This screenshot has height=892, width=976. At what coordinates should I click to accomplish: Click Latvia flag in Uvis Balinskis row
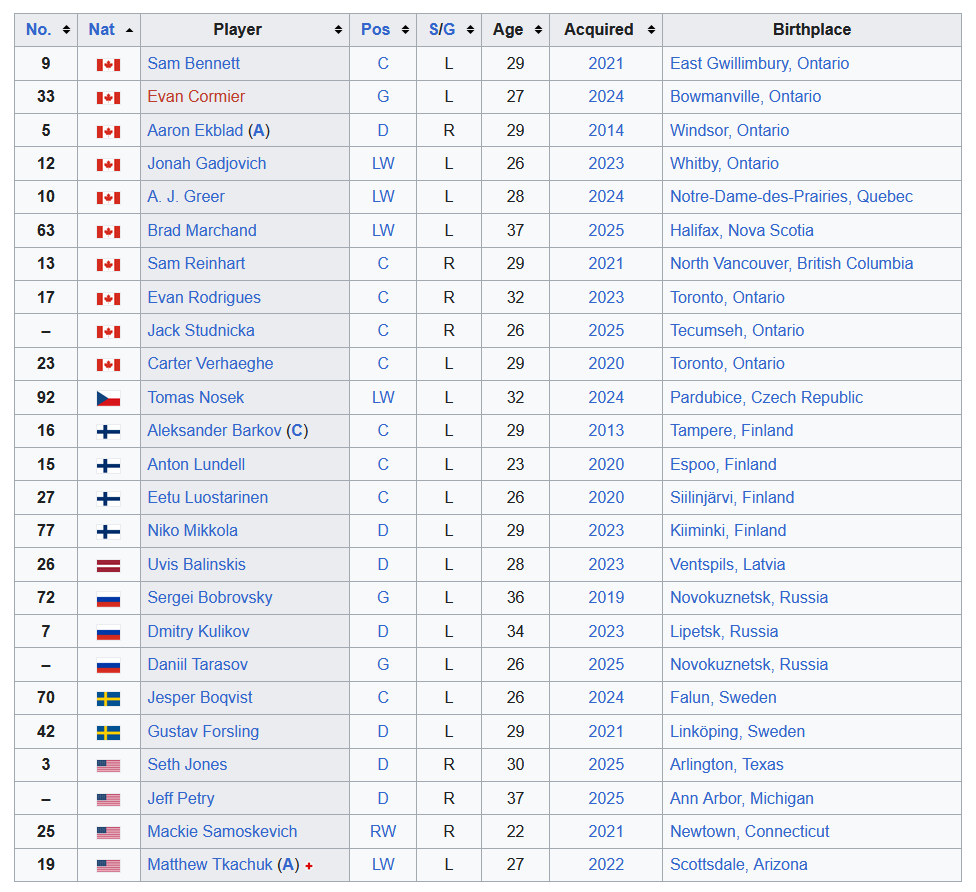(x=108, y=565)
